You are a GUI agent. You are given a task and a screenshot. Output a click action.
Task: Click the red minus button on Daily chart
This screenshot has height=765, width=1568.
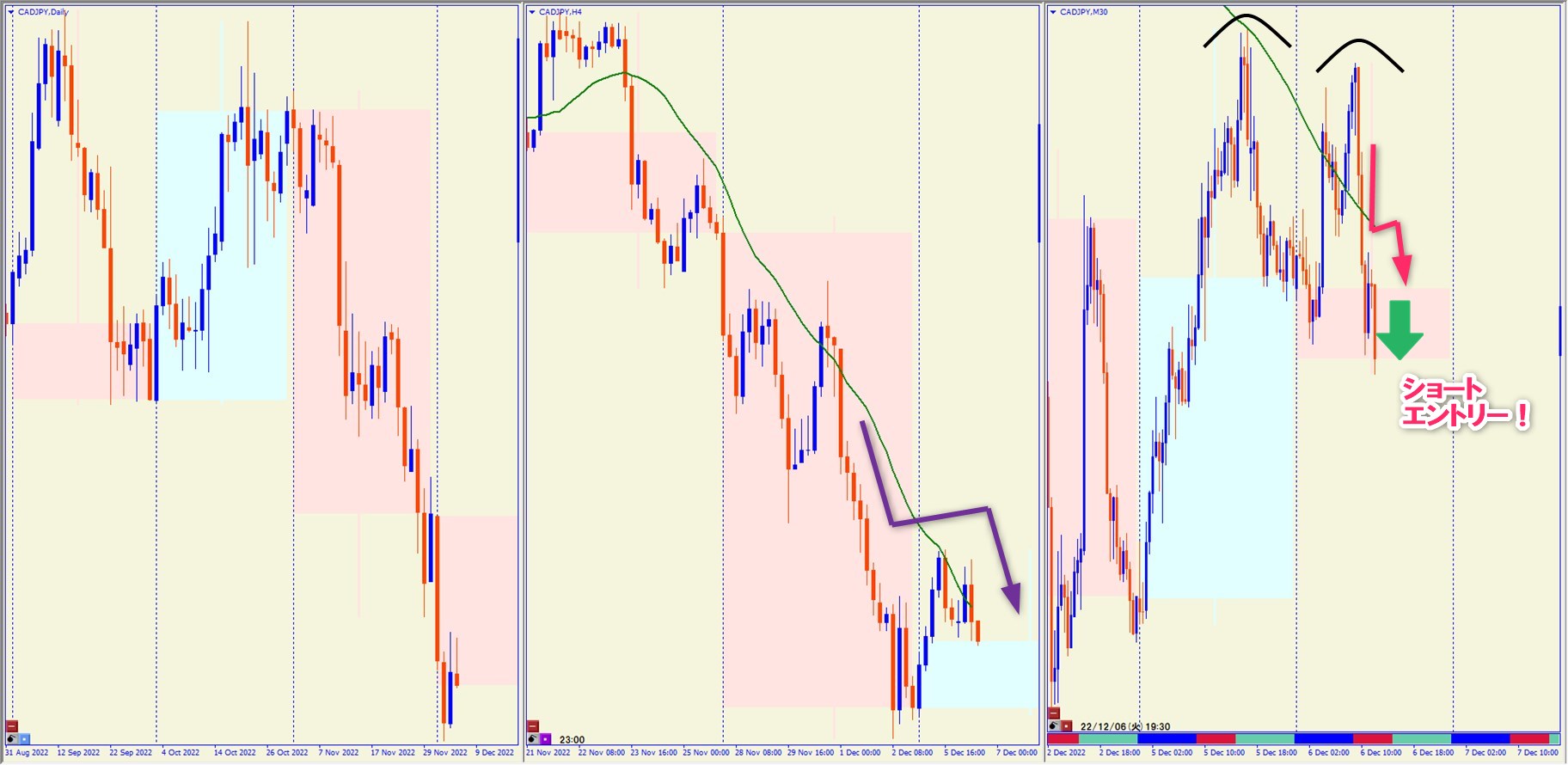click(x=12, y=726)
